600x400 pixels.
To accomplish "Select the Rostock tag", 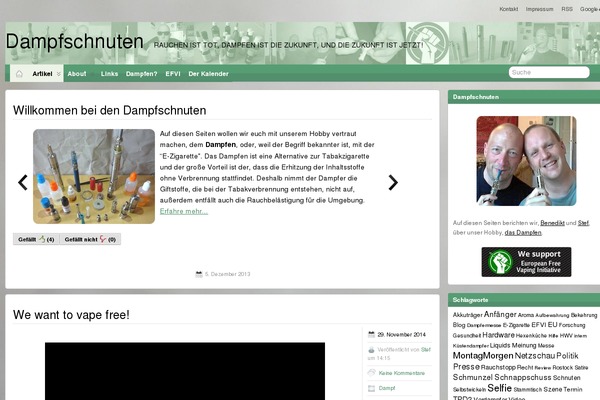I will click(562, 367).
